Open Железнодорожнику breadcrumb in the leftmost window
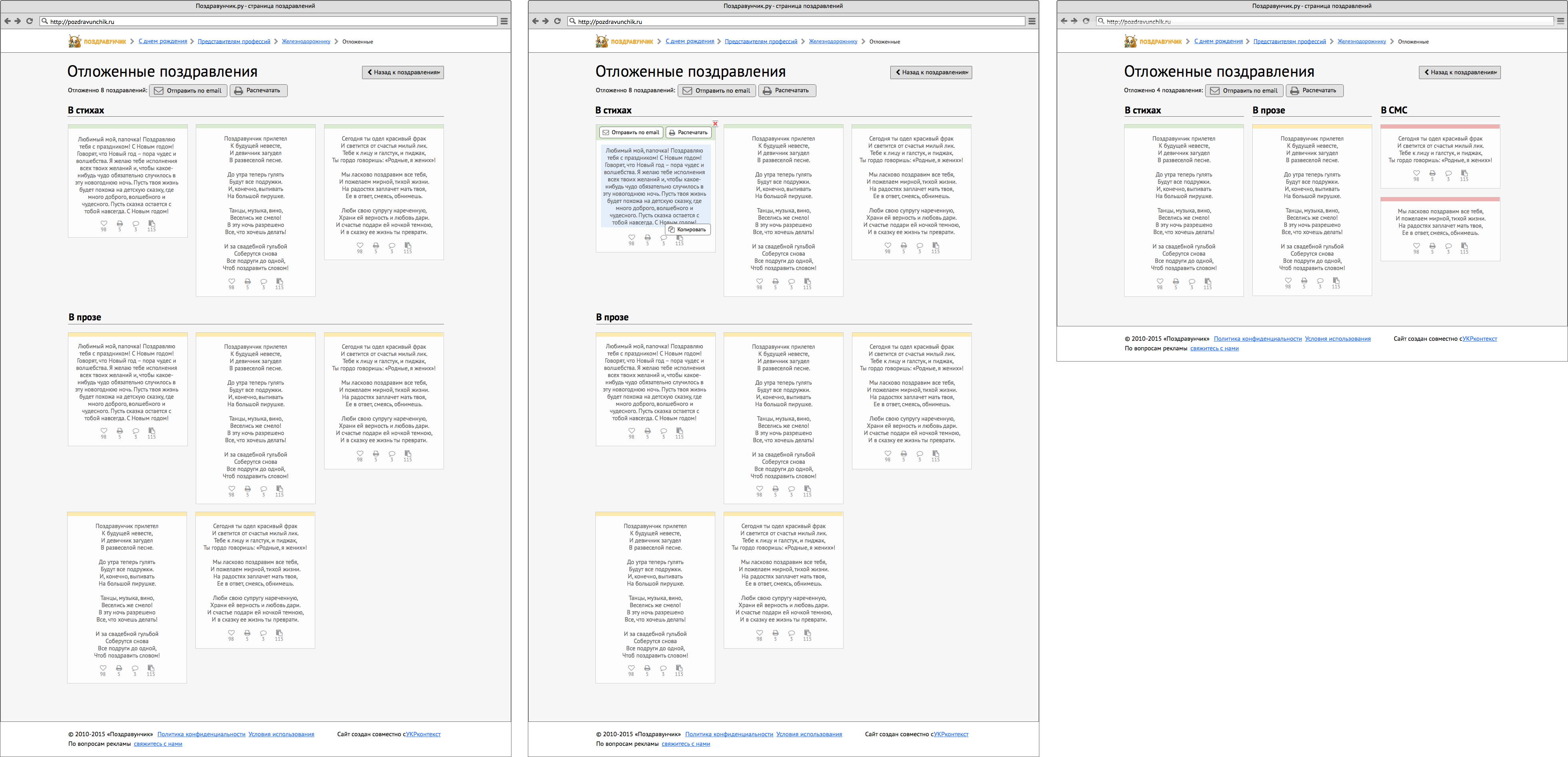This screenshot has height=757, width=1568. (x=306, y=42)
